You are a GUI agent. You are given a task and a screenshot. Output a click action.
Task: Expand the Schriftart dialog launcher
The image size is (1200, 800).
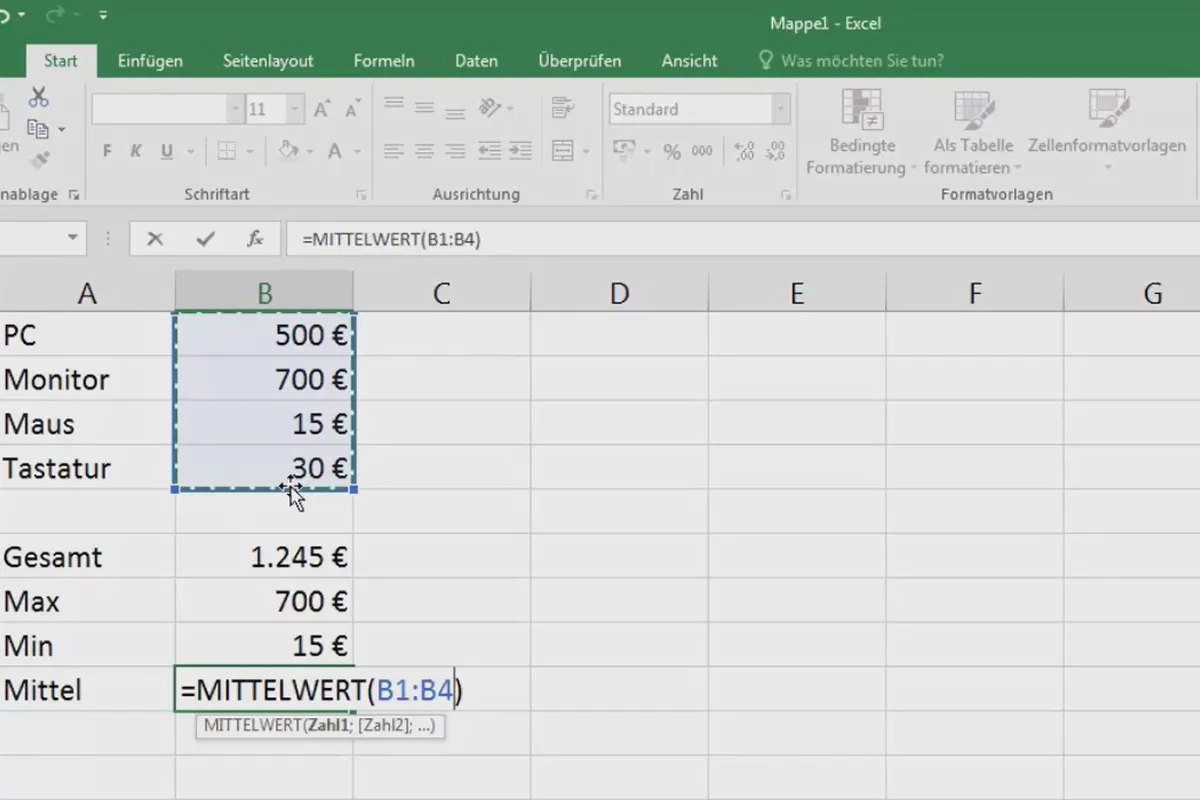coord(361,195)
